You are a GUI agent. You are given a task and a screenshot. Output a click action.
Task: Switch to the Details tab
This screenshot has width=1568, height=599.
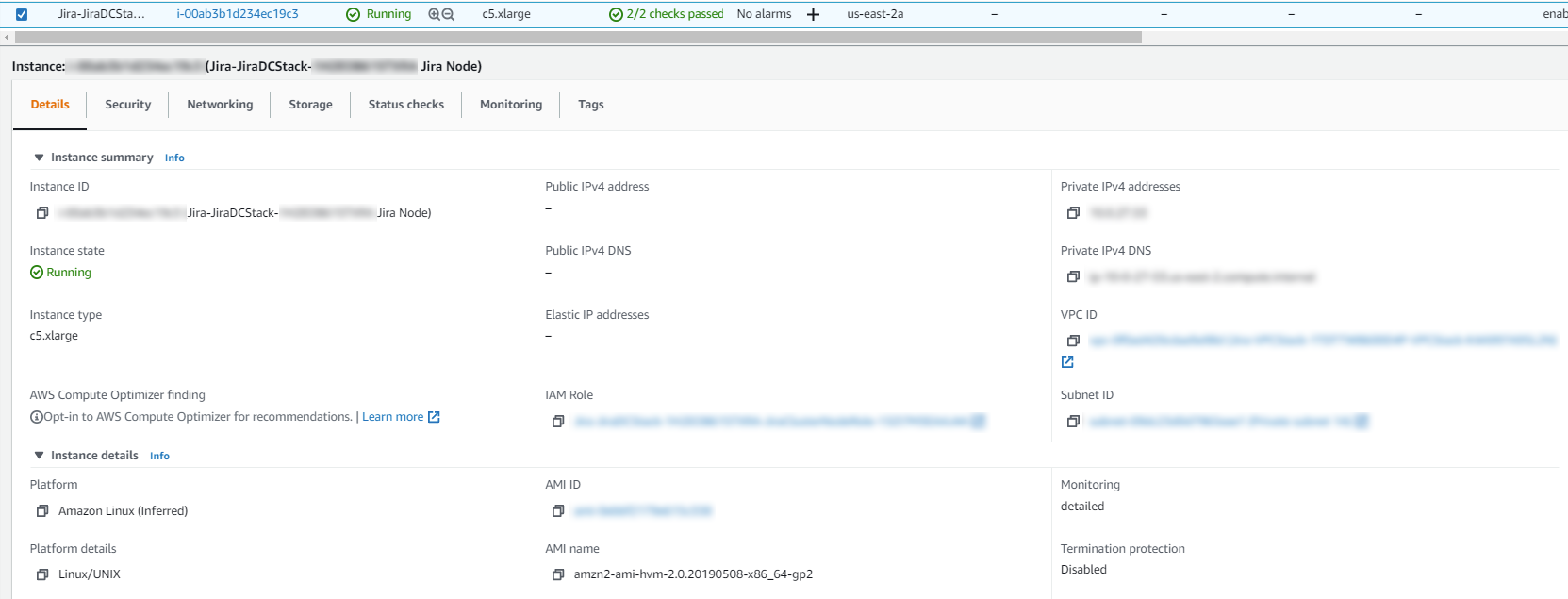pyautogui.click(x=50, y=105)
